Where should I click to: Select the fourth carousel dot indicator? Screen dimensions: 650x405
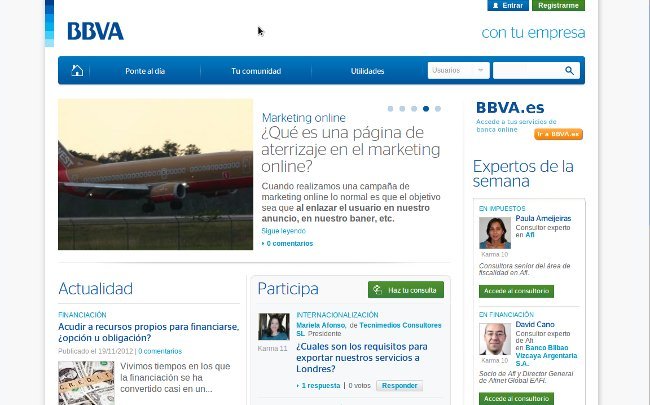[426, 108]
